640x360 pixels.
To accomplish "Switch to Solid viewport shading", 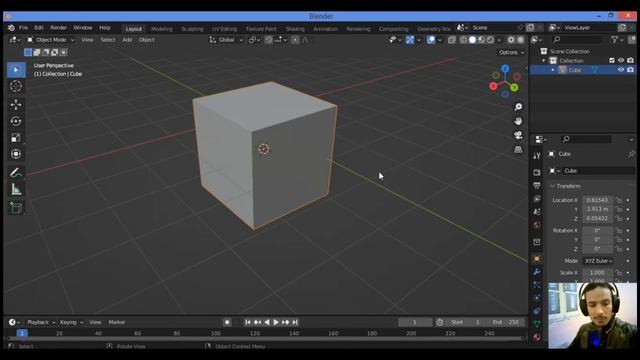I will click(472, 40).
